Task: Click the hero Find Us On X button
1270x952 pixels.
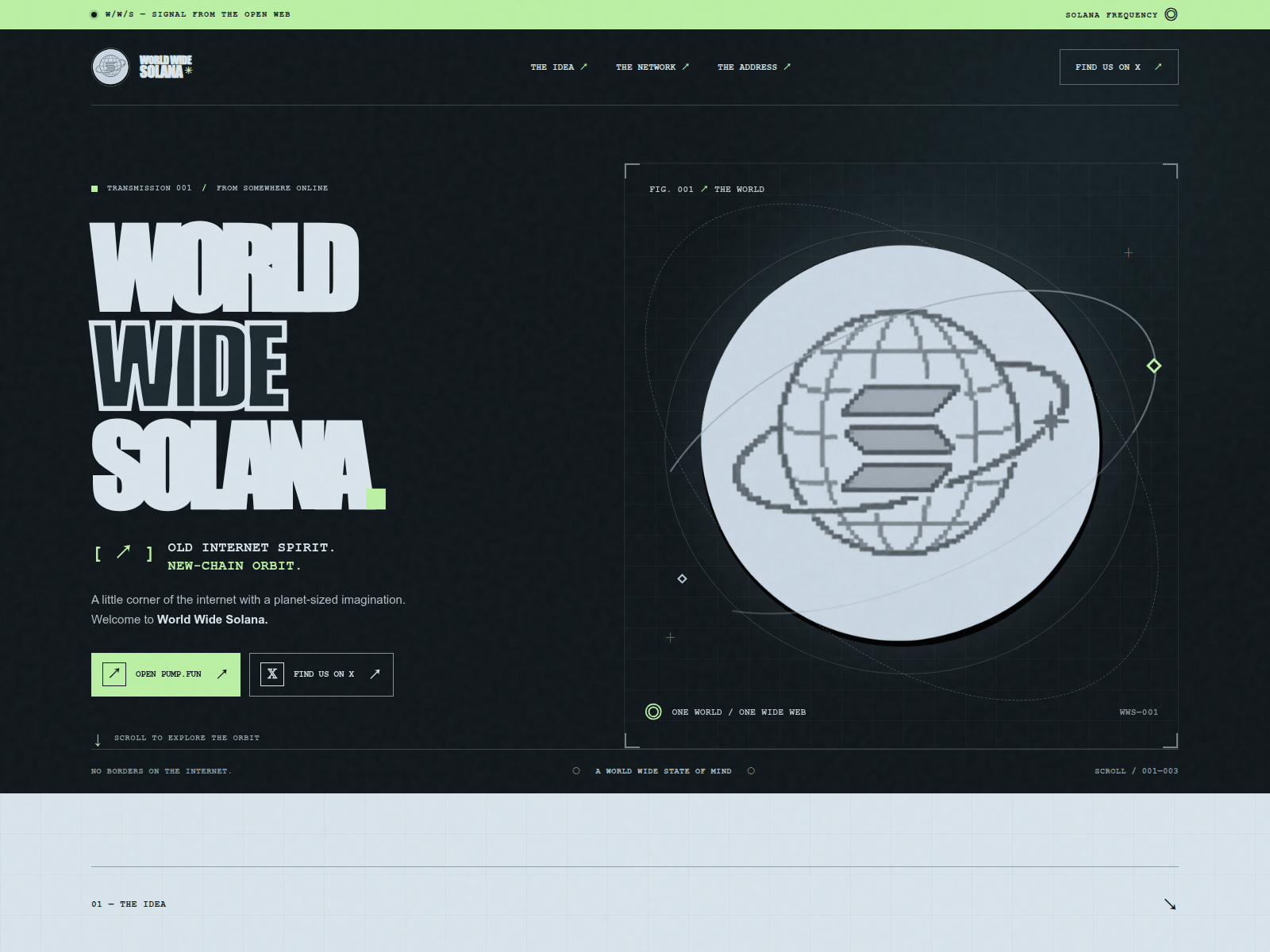Action: pos(321,674)
